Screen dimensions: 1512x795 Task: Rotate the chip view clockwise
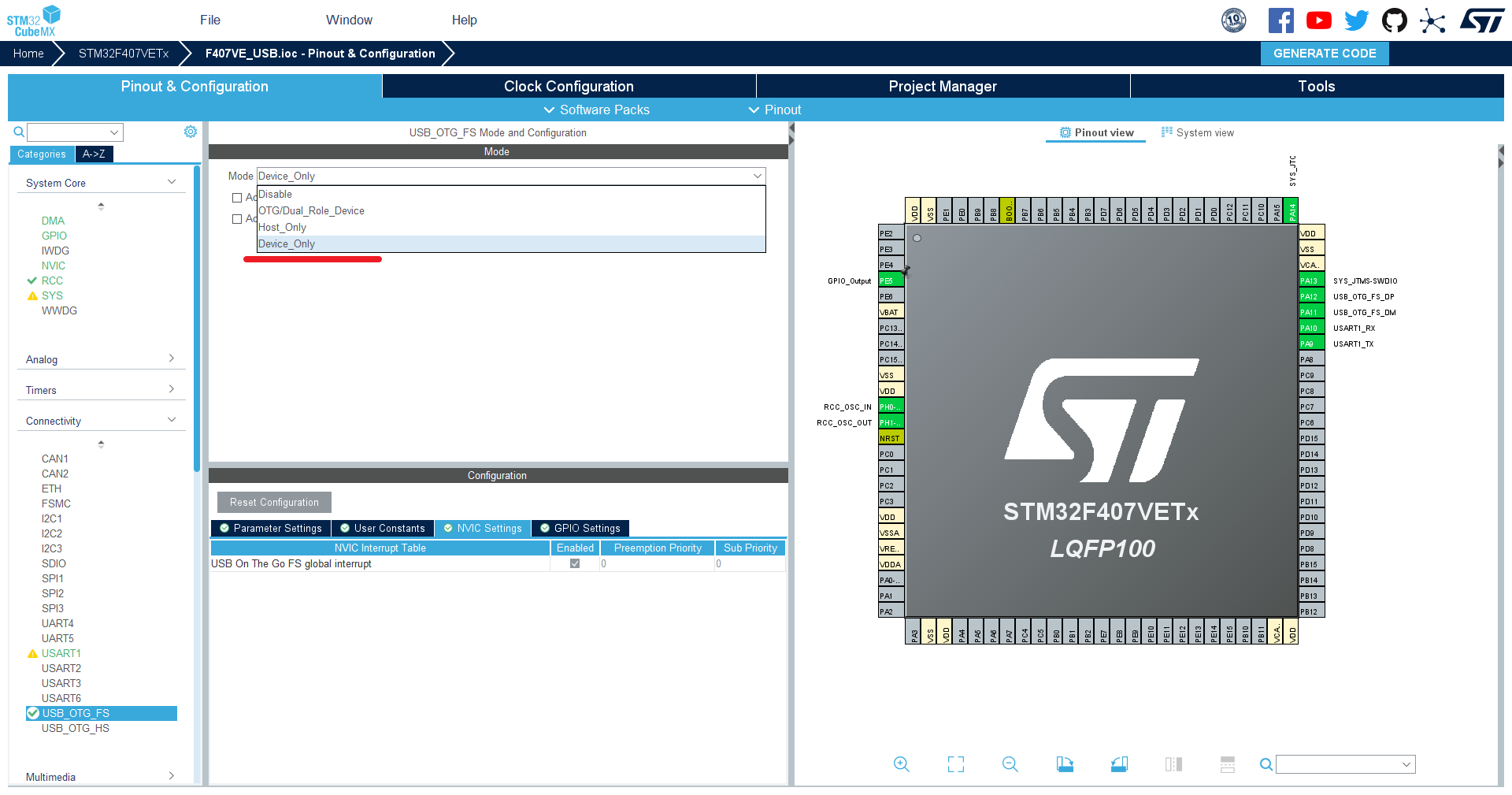coord(1065,763)
